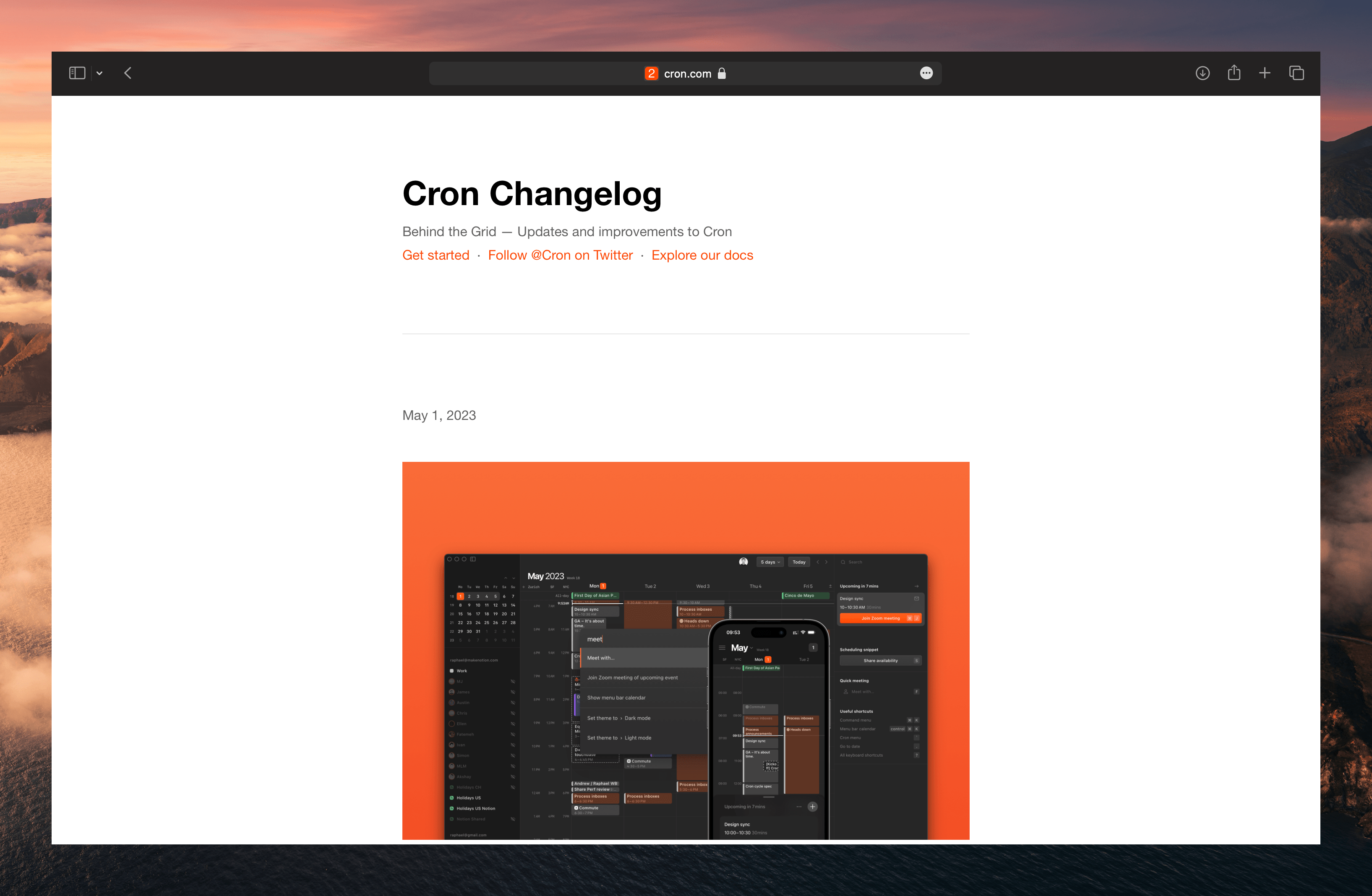Toggle visibility of James's calendar
The width and height of the screenshot is (1372, 896).
(x=514, y=692)
